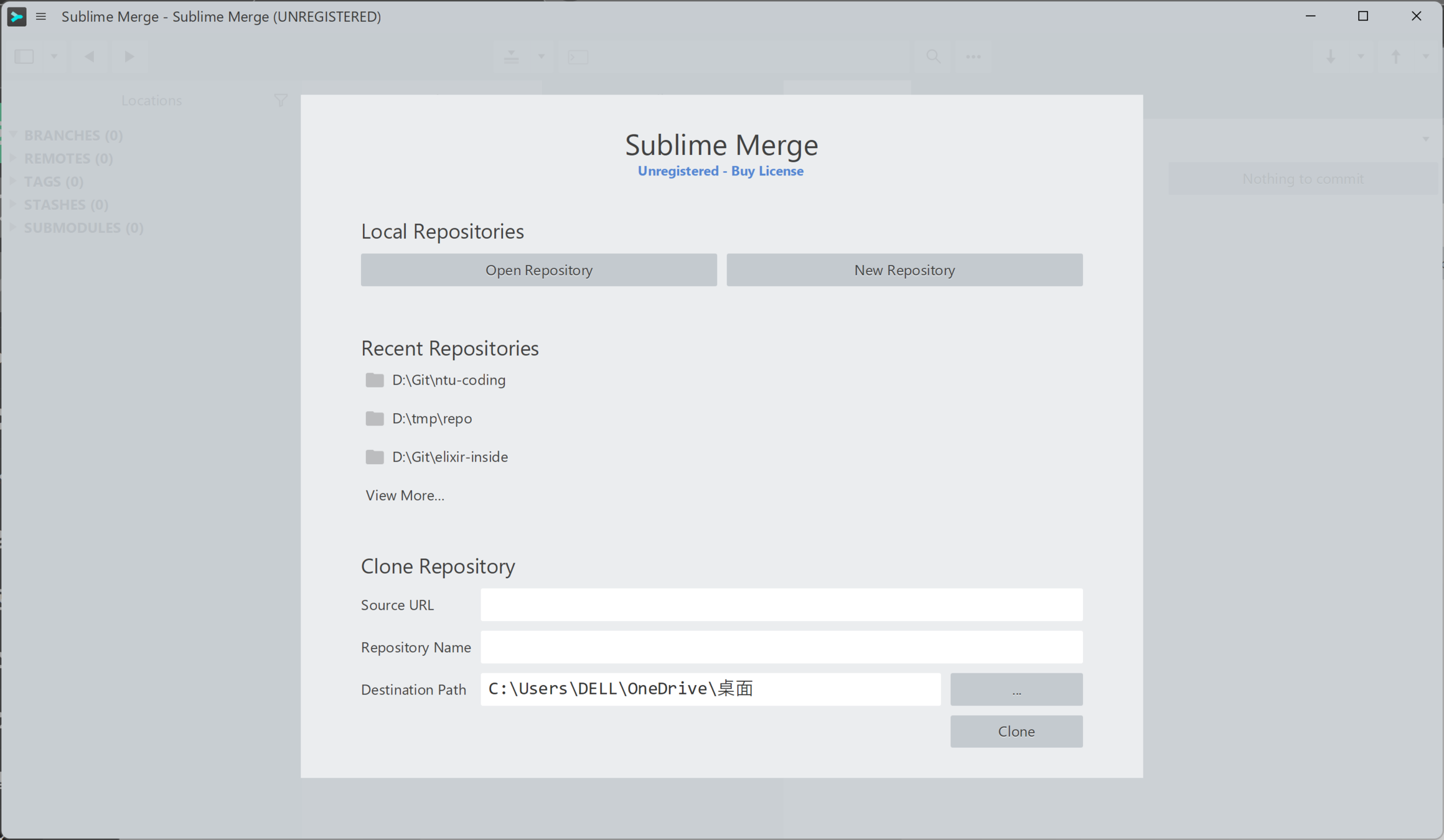Viewport: 1444px width, 840px height.
Task: Click the Sublime Merge app logo
Action: coord(17,17)
